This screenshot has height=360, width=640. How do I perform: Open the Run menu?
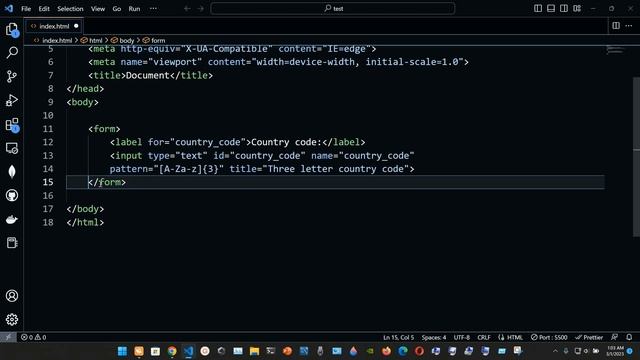134,9
